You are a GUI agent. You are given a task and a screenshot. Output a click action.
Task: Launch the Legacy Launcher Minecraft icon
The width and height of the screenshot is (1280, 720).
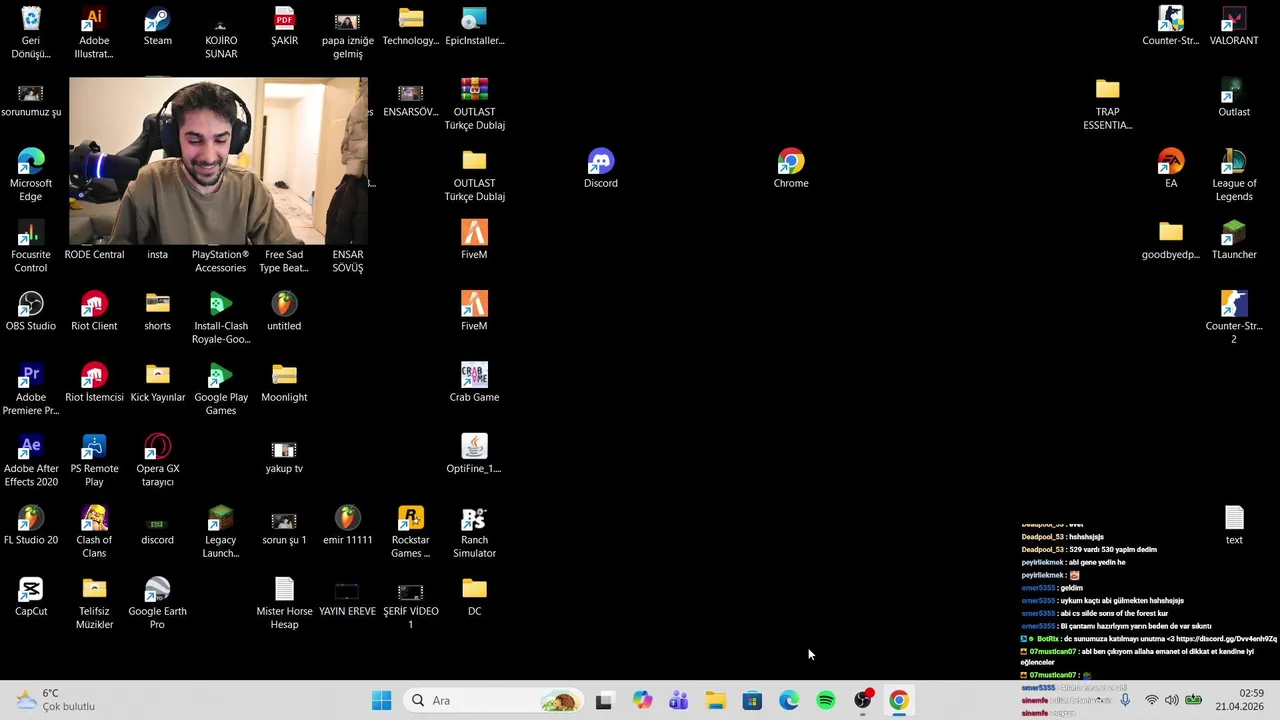(x=221, y=532)
